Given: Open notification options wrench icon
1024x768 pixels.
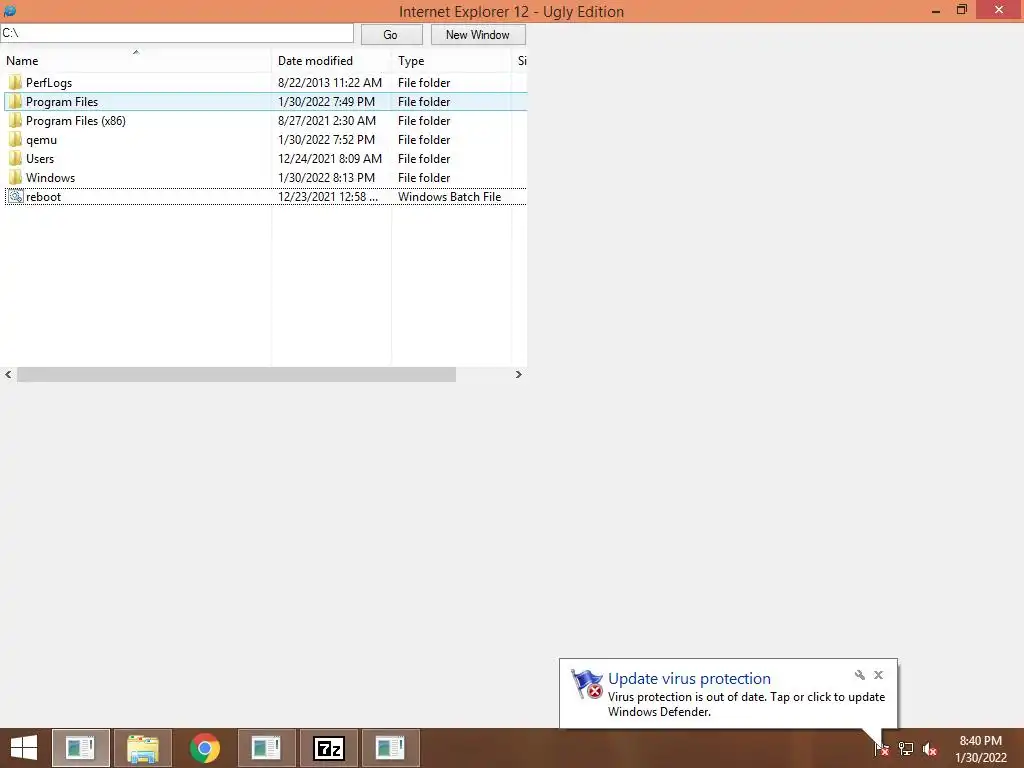Looking at the screenshot, I should point(859,675).
